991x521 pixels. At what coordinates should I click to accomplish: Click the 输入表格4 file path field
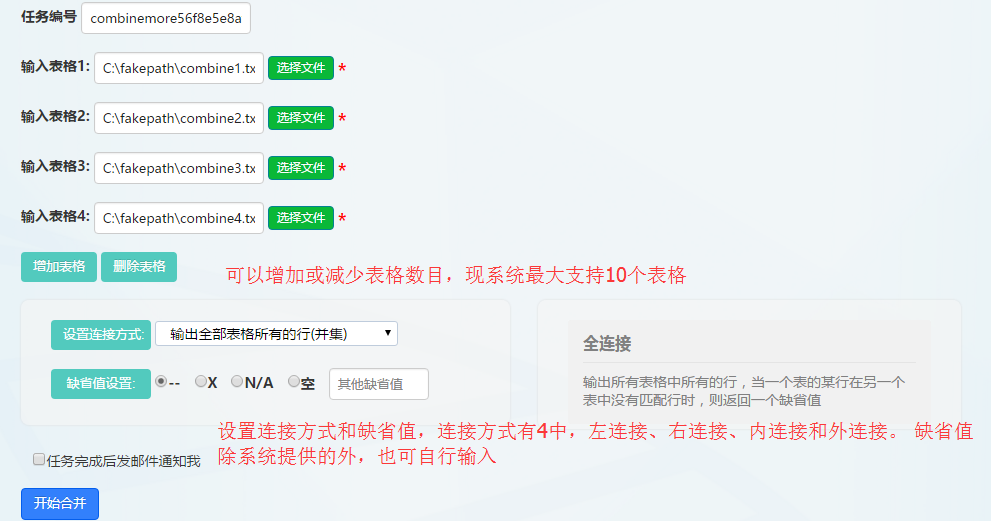click(x=179, y=218)
